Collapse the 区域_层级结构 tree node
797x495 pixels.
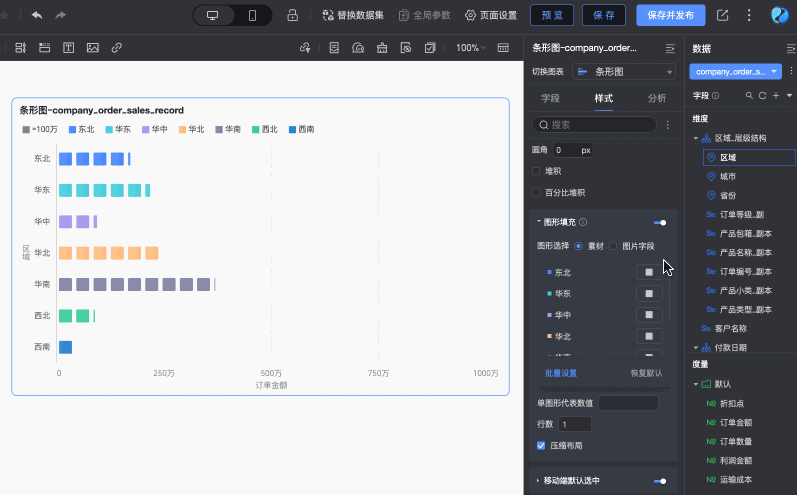(695, 138)
